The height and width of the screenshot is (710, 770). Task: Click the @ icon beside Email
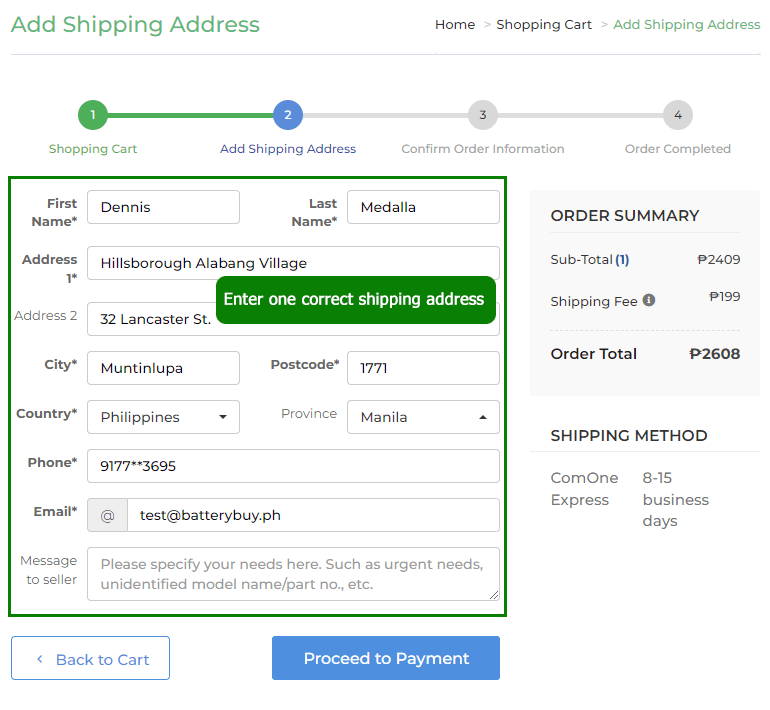[107, 516]
